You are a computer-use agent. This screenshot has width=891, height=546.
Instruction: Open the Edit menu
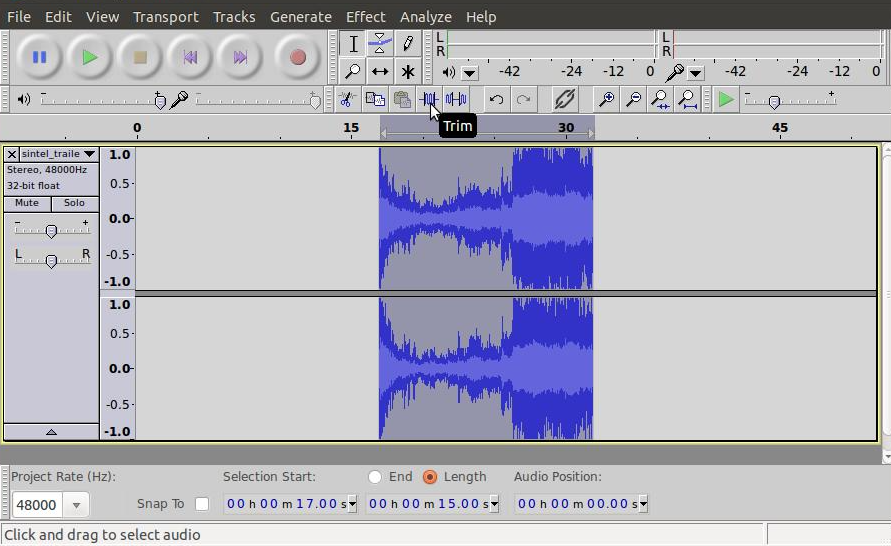(x=58, y=17)
